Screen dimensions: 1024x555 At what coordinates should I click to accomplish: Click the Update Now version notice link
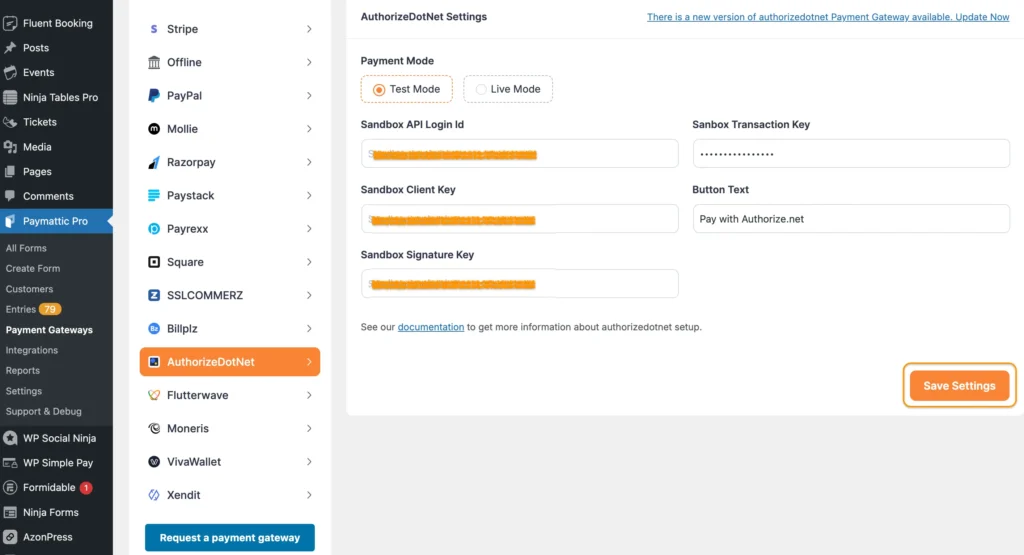pyautogui.click(x=828, y=17)
